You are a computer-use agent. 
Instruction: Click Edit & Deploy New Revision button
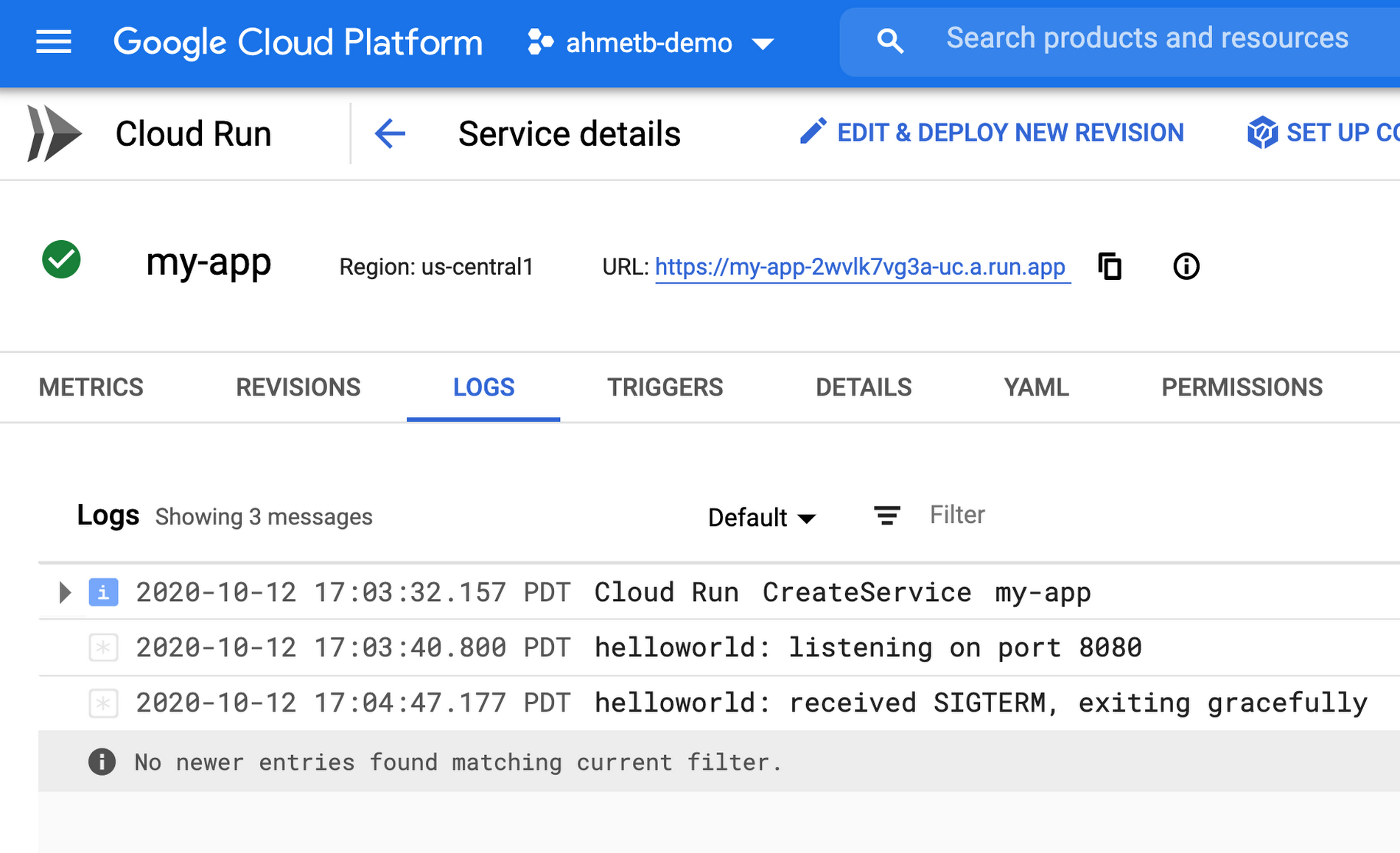pos(992,133)
